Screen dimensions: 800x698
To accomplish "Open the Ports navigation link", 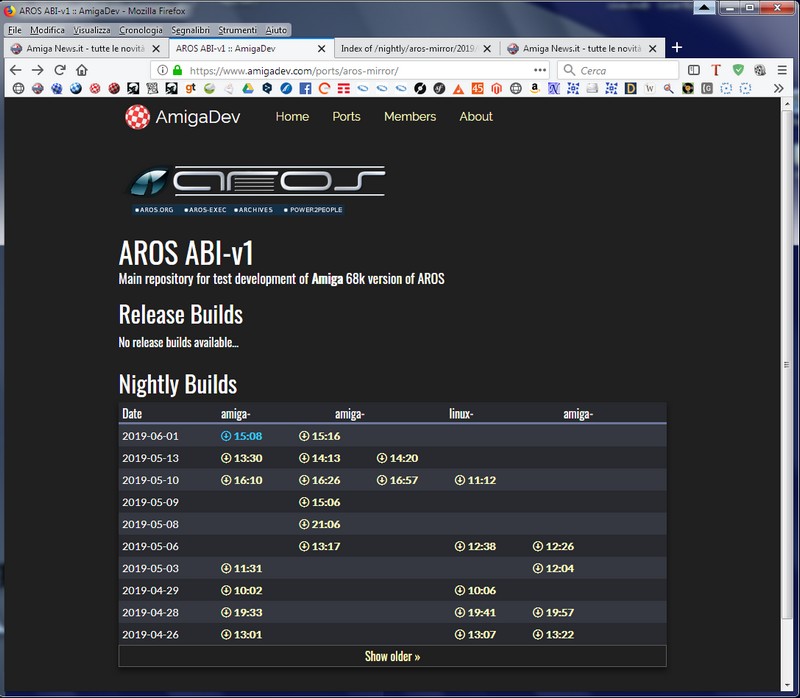I will [346, 117].
